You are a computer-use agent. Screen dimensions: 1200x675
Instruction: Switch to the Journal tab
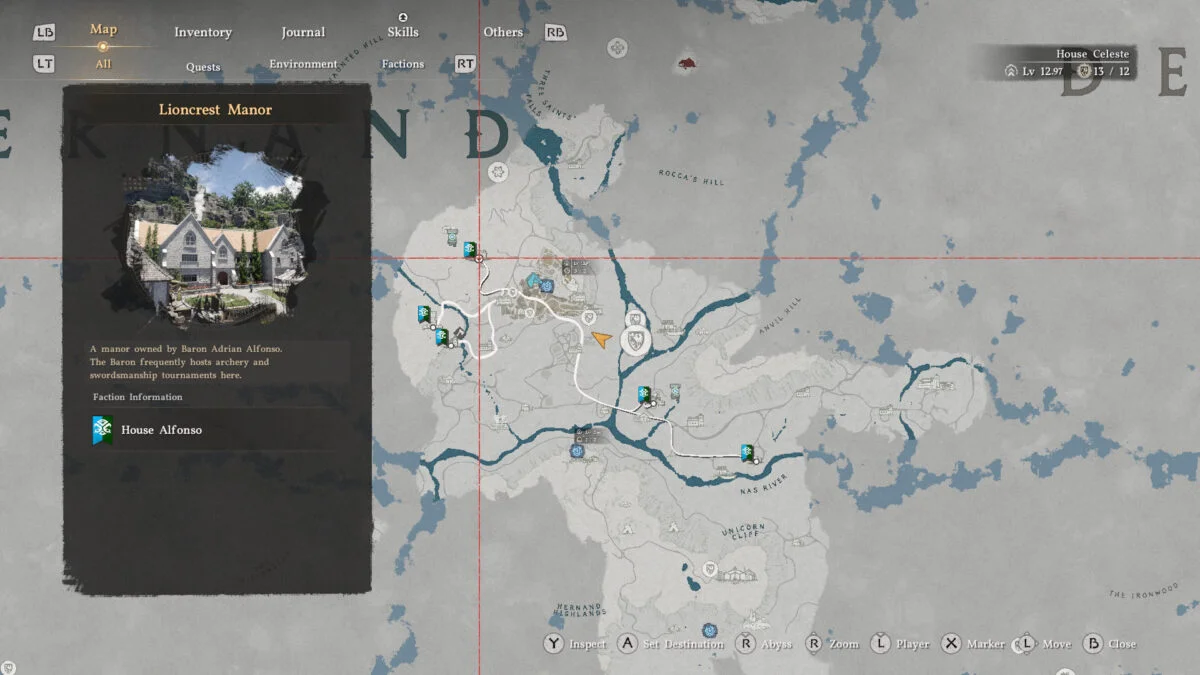pyautogui.click(x=303, y=32)
